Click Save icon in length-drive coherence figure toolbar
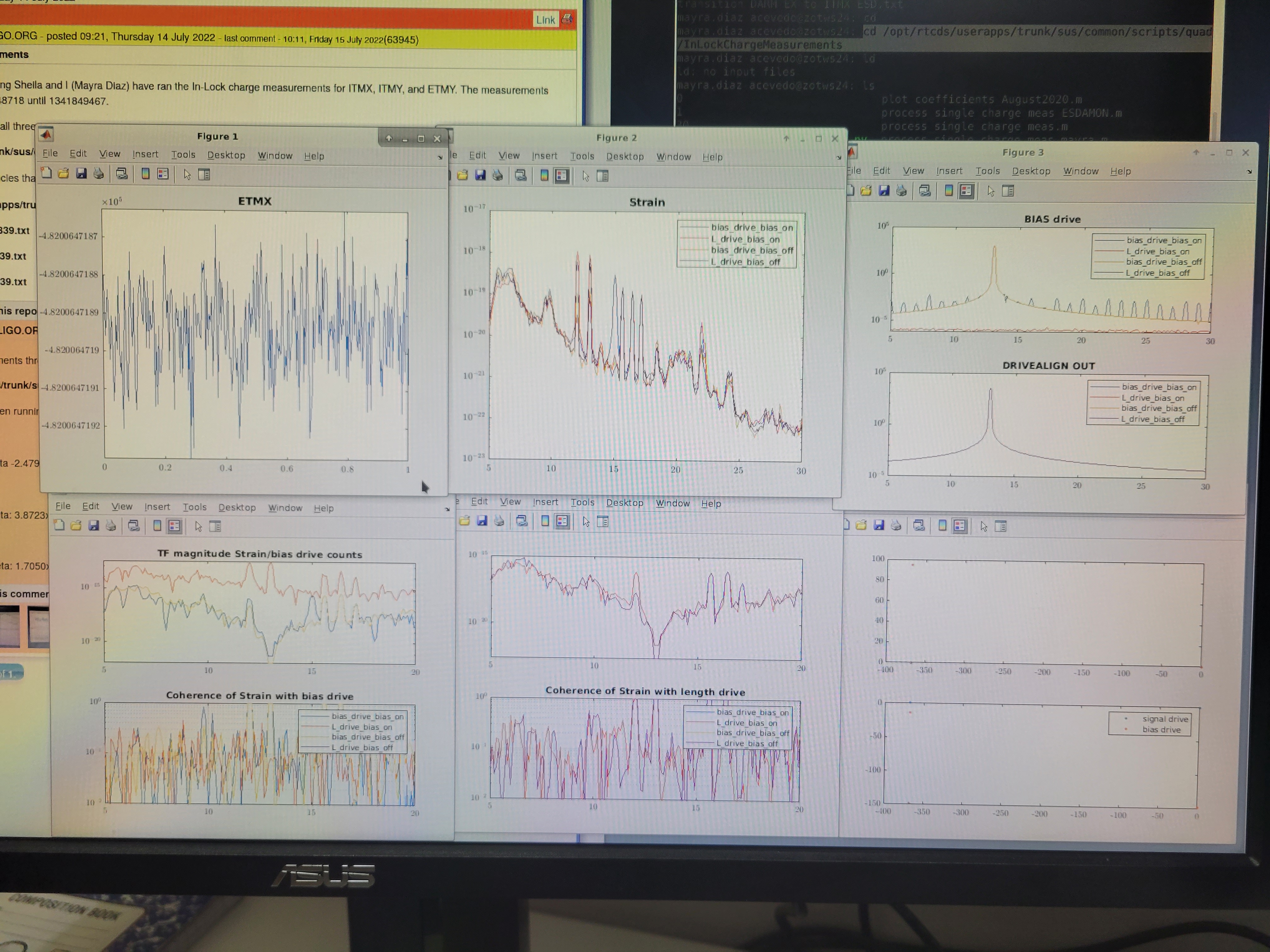 coord(482,520)
